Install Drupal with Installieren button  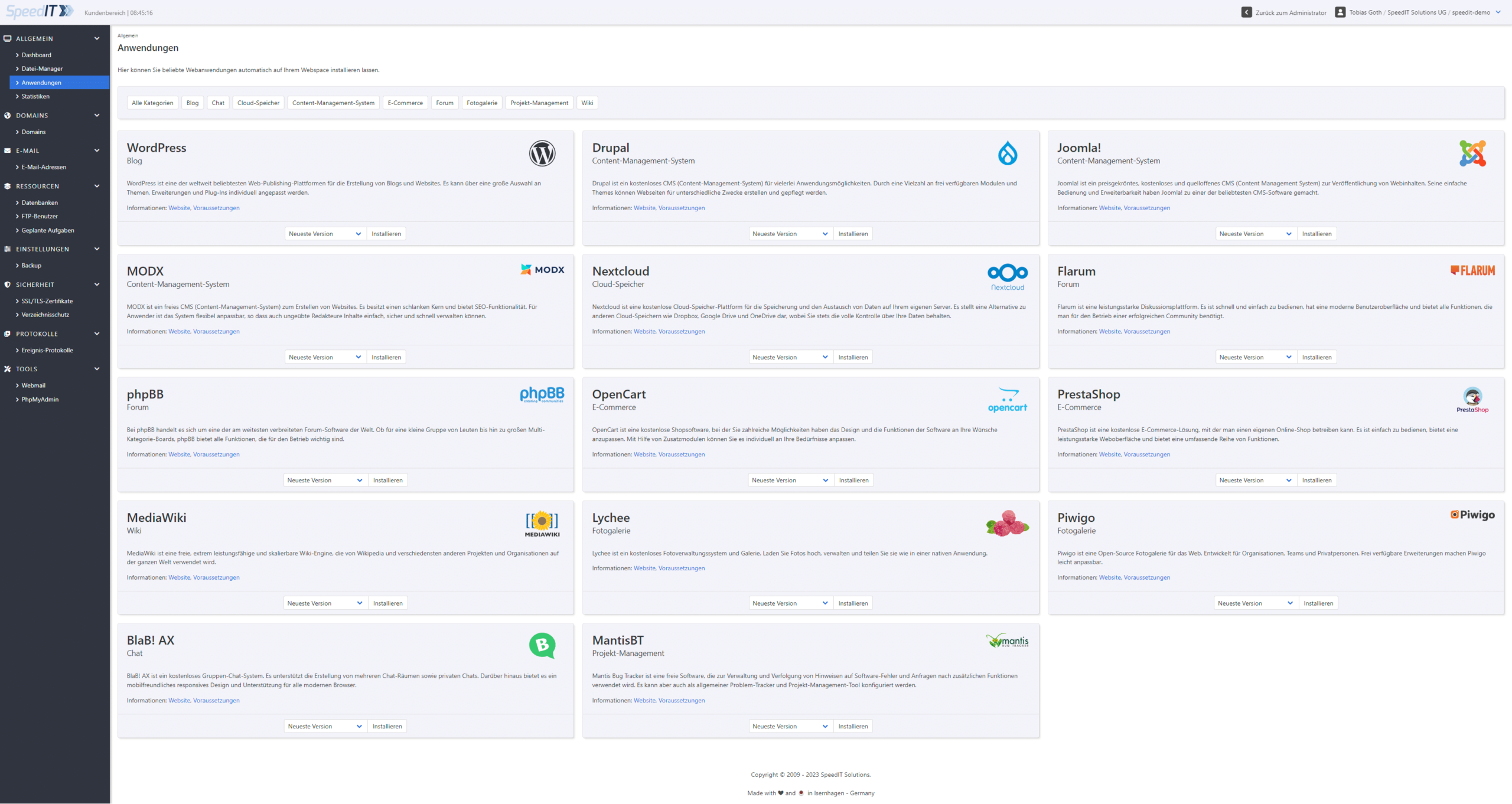coord(853,234)
